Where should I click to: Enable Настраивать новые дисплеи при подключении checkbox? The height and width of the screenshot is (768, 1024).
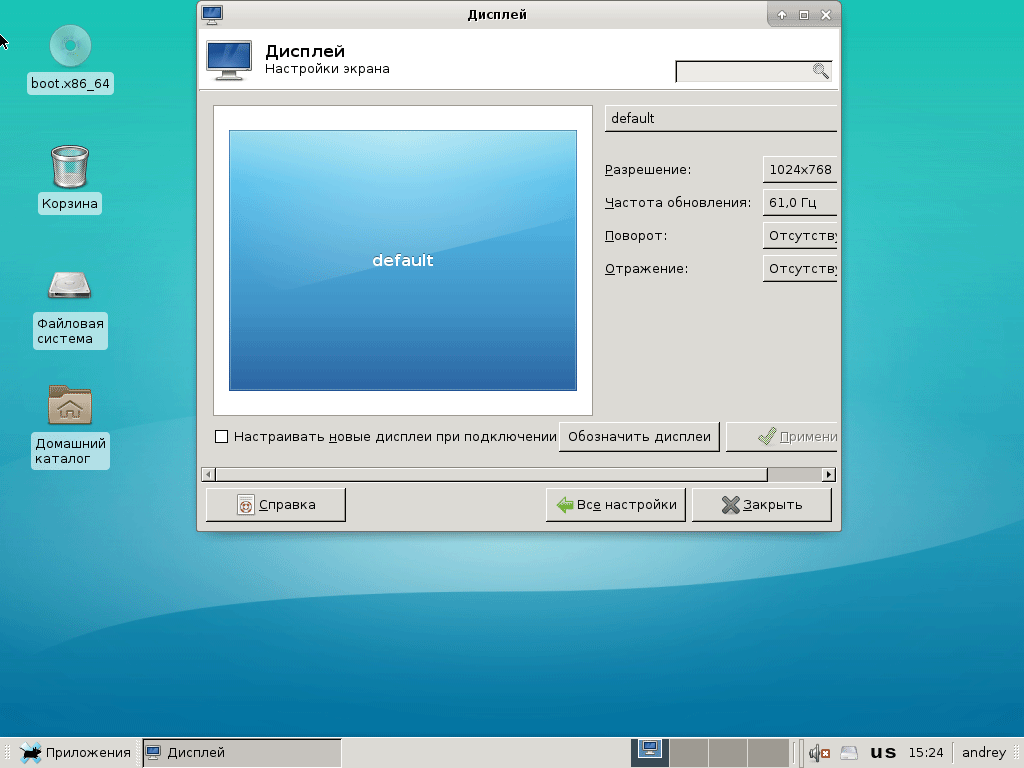pos(222,437)
